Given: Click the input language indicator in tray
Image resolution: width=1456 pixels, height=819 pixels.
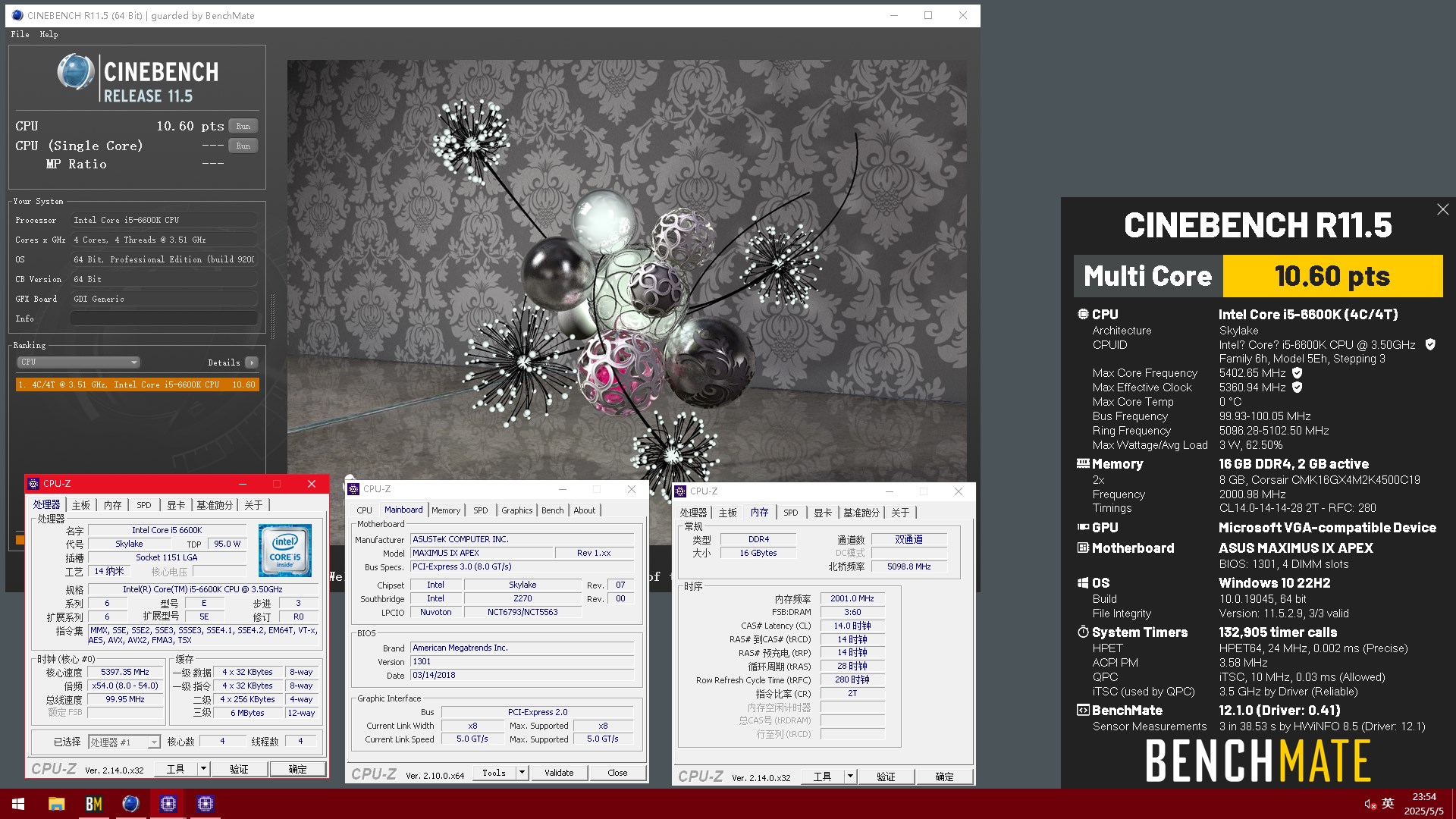Looking at the screenshot, I should (x=1388, y=803).
